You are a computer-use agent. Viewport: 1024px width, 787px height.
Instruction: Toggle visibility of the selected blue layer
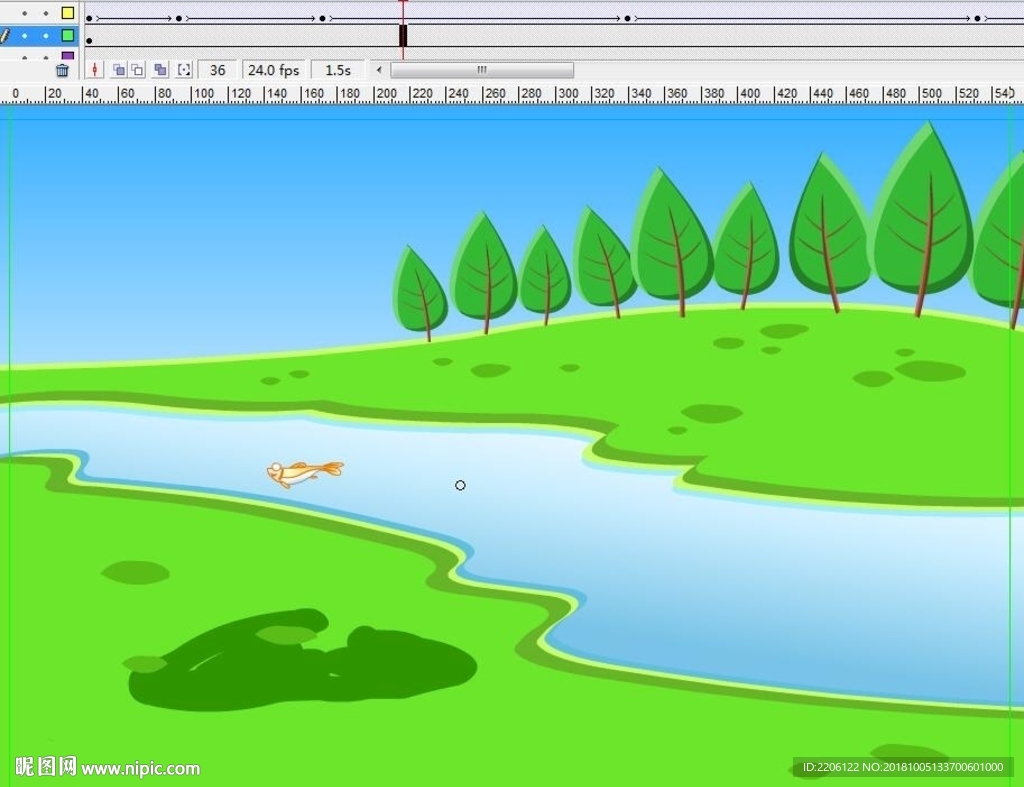pos(25,35)
